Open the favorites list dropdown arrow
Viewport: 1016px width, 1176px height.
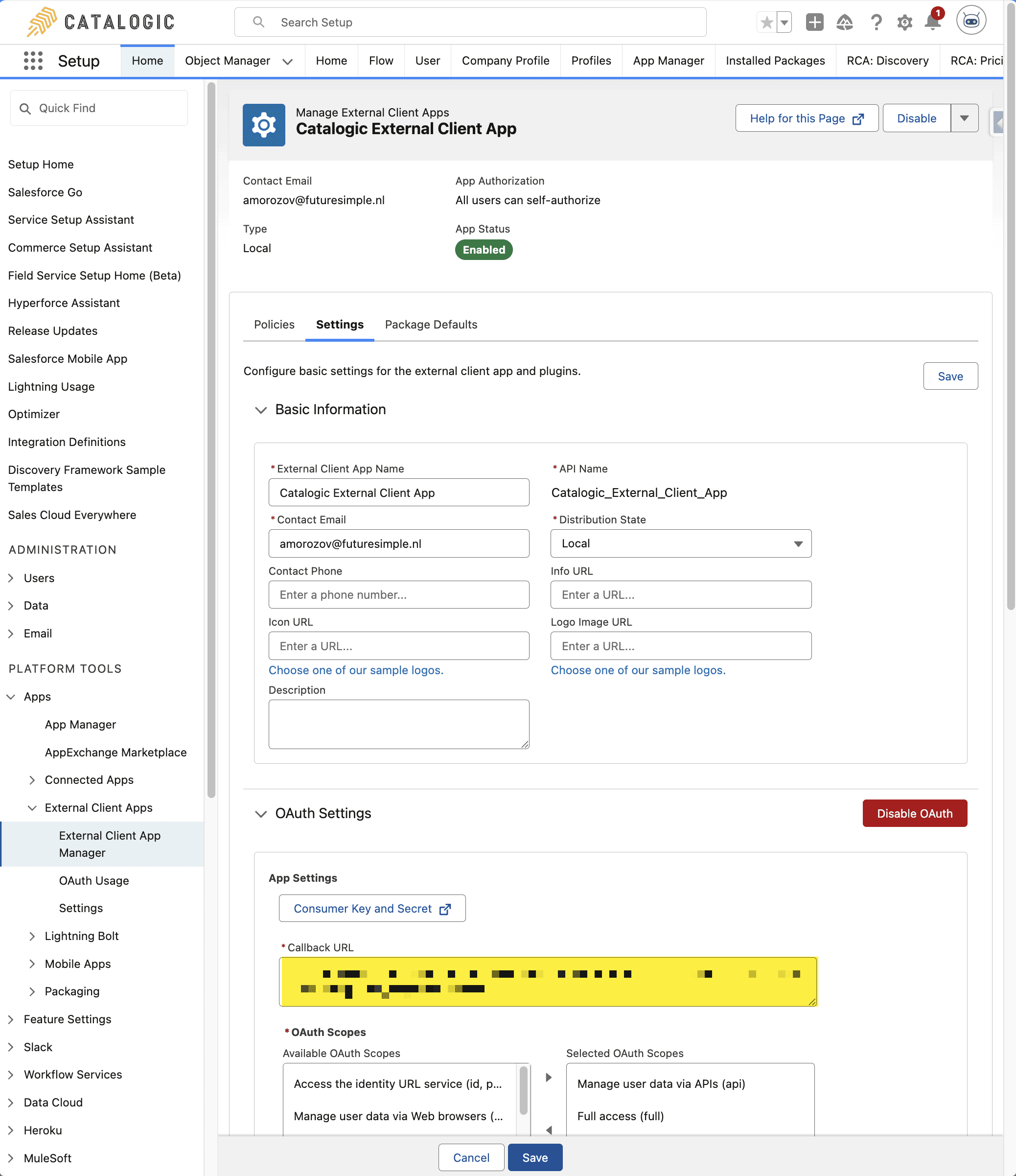784,23
